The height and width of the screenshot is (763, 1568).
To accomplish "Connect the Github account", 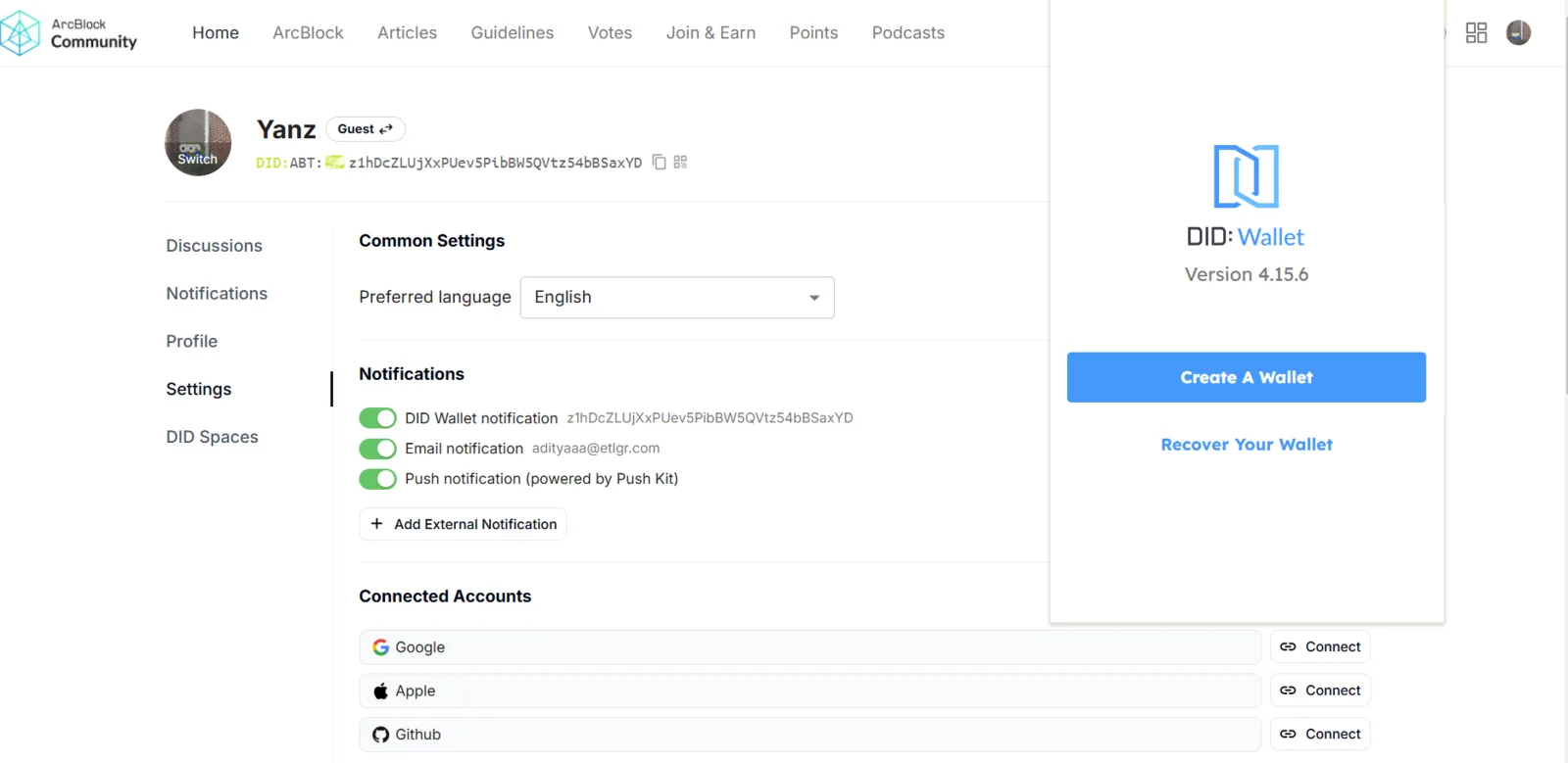I will (1320, 735).
